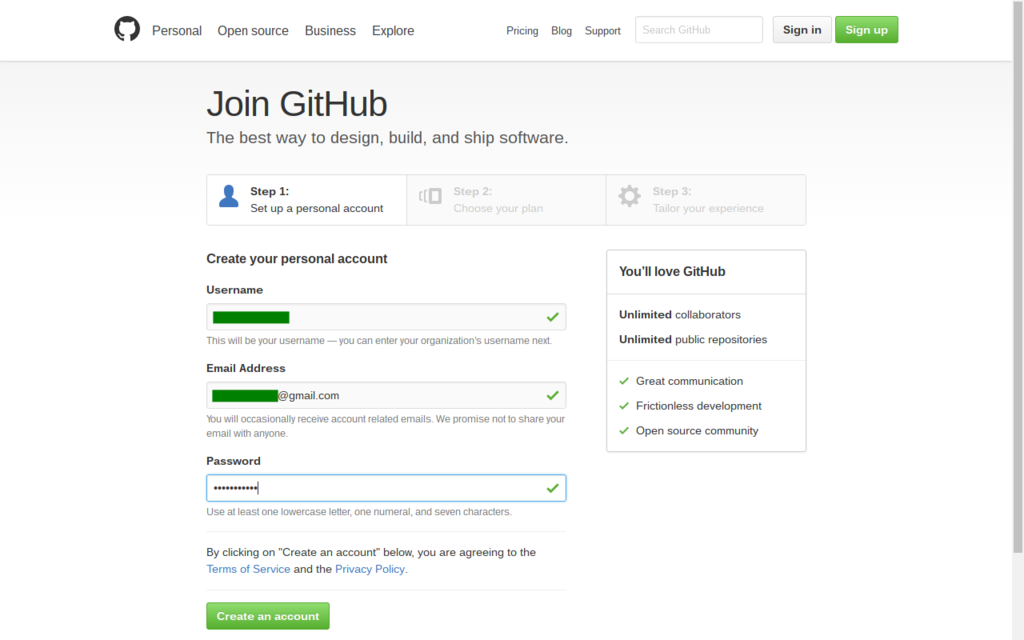
Task: Click the vertical page scrollbar
Action: [1018, 277]
